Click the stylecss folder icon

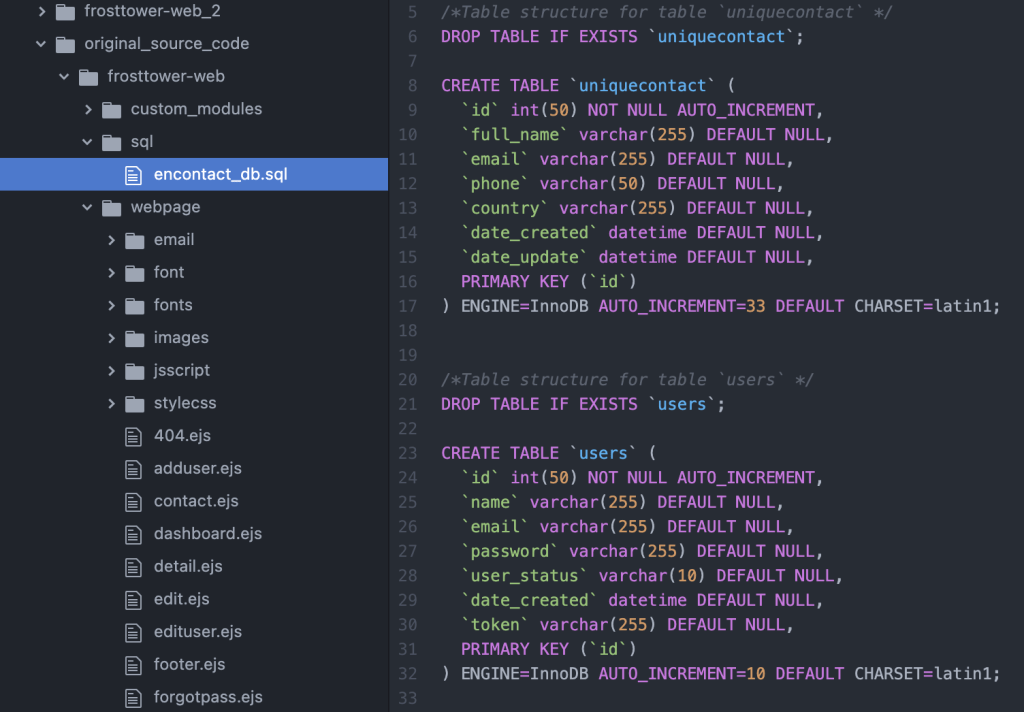click(x=134, y=403)
